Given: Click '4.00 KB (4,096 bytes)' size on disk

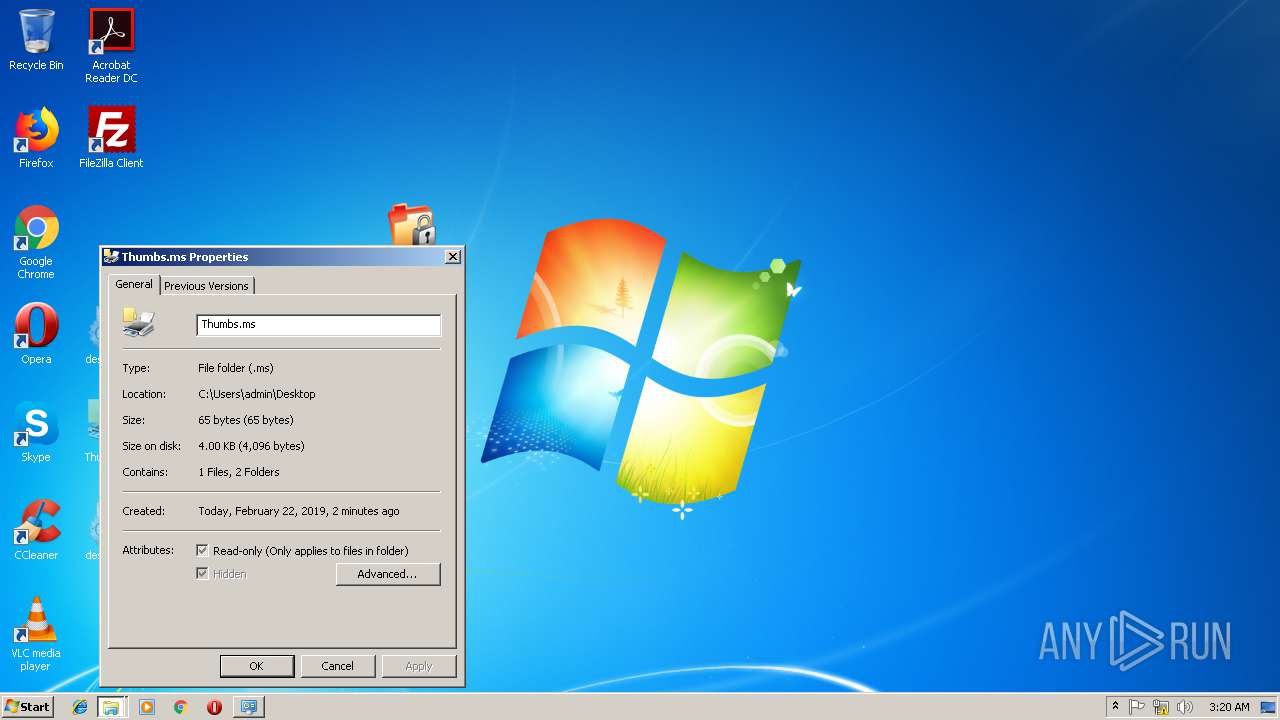Looking at the screenshot, I should [x=252, y=446].
